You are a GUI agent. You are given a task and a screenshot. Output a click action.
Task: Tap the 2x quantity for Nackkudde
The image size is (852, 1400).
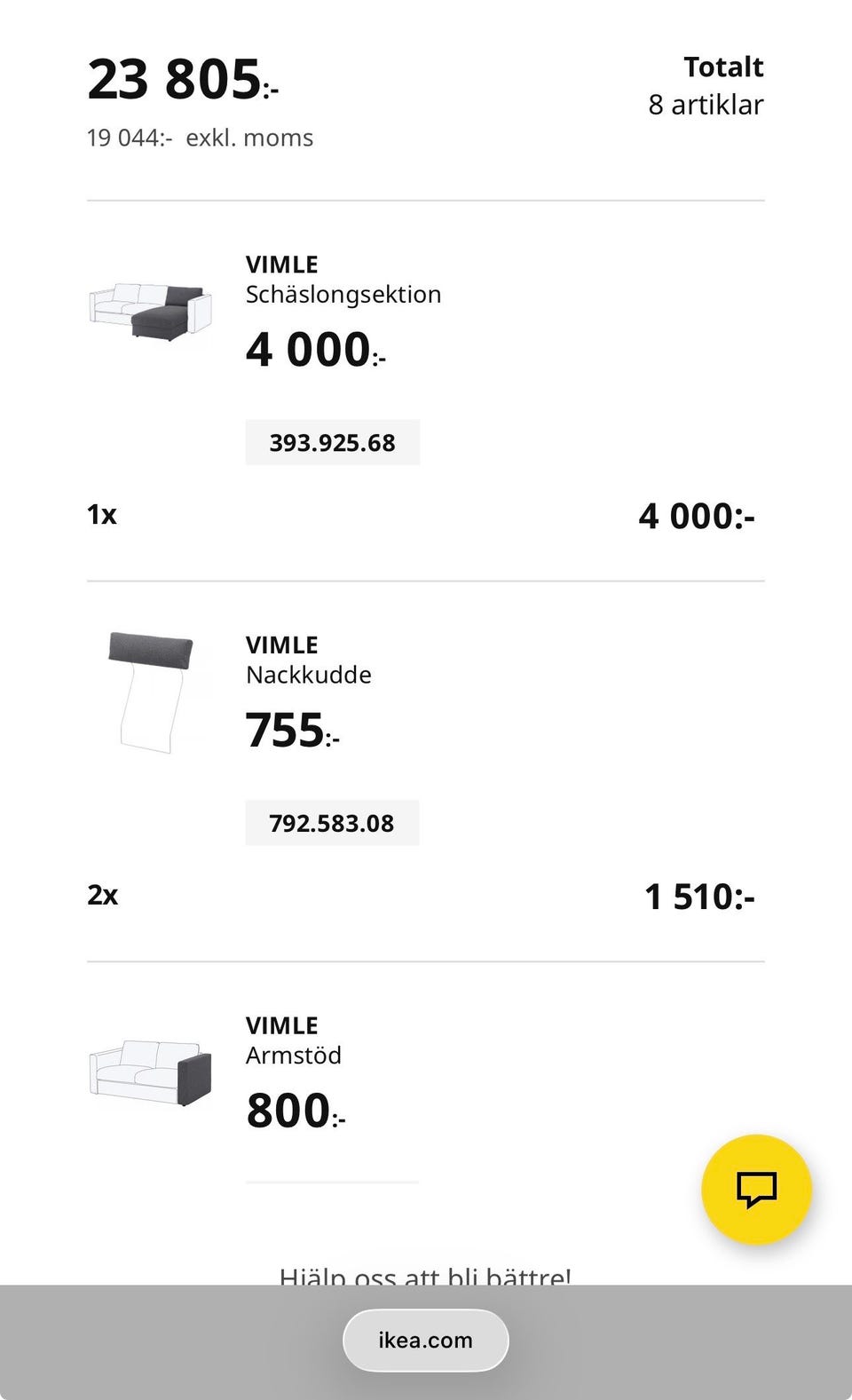(x=102, y=895)
